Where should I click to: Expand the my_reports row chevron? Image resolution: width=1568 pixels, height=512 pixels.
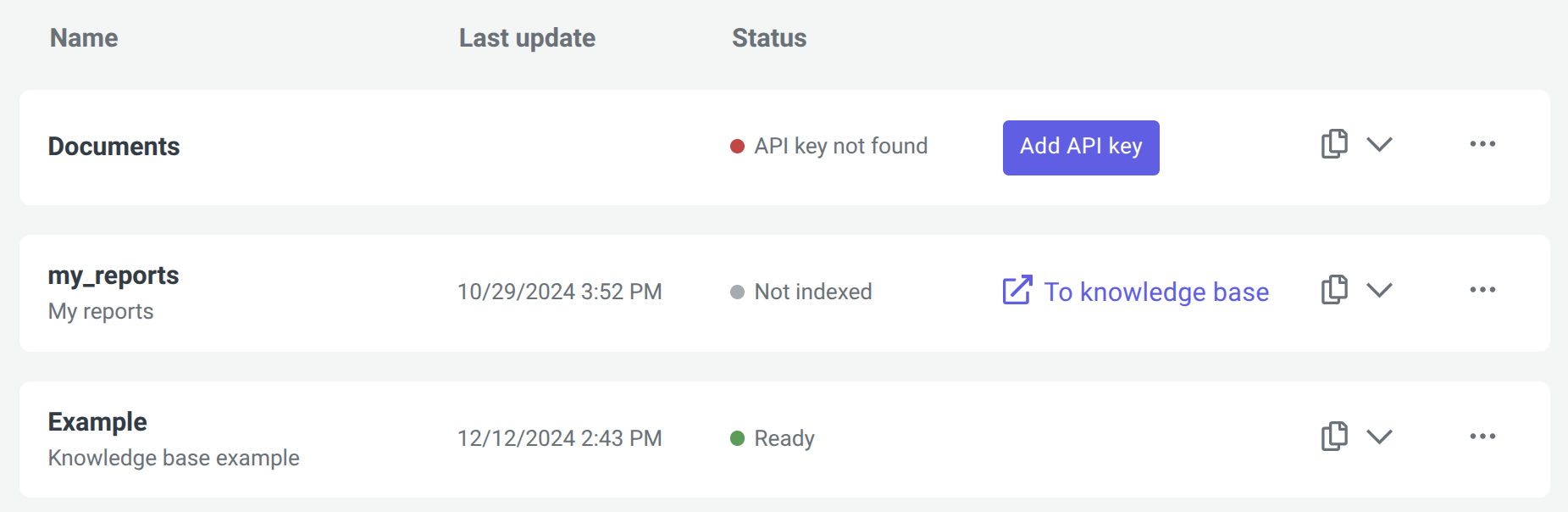(1380, 290)
